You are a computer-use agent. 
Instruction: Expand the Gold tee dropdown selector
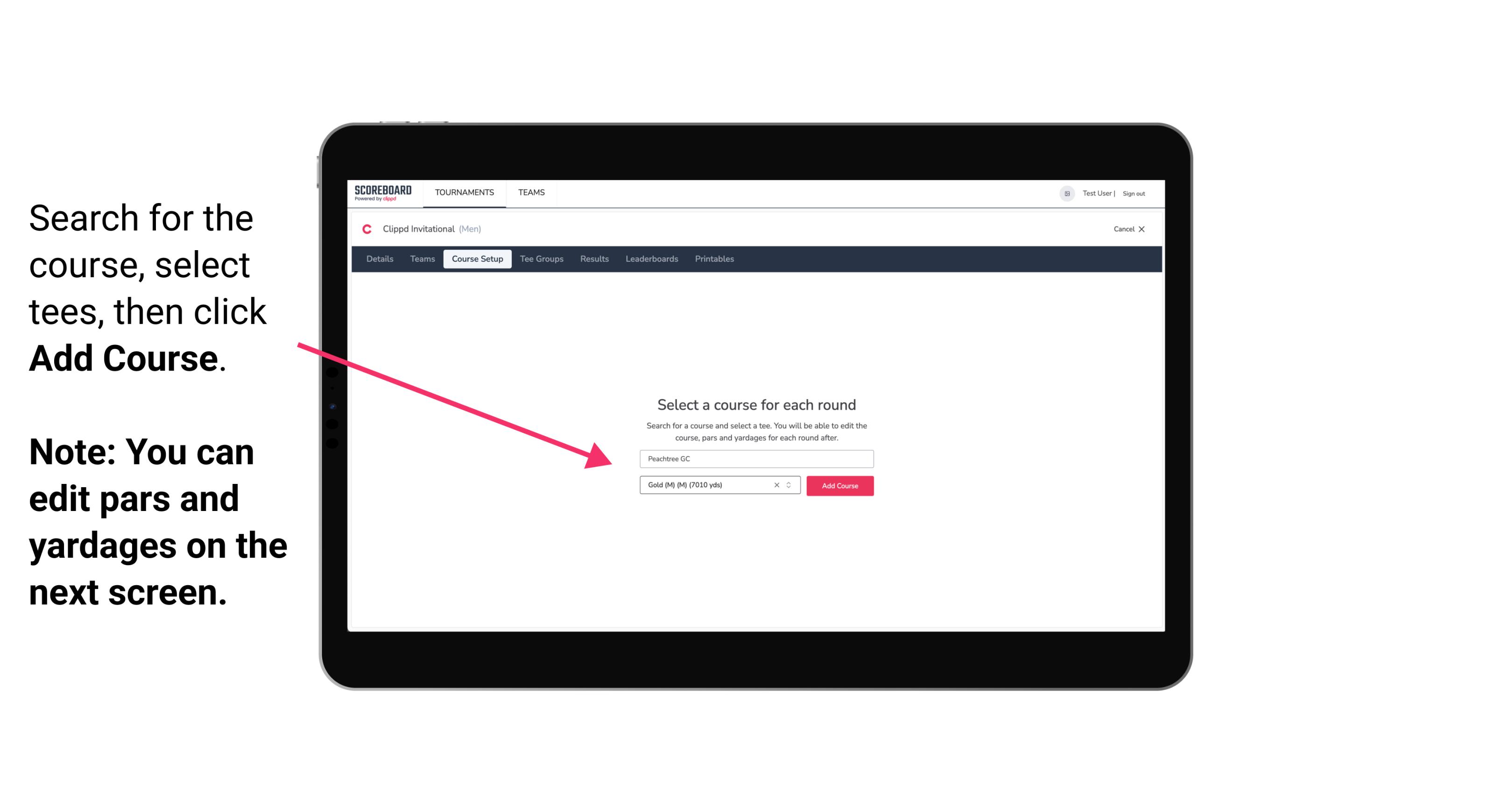[x=791, y=486]
